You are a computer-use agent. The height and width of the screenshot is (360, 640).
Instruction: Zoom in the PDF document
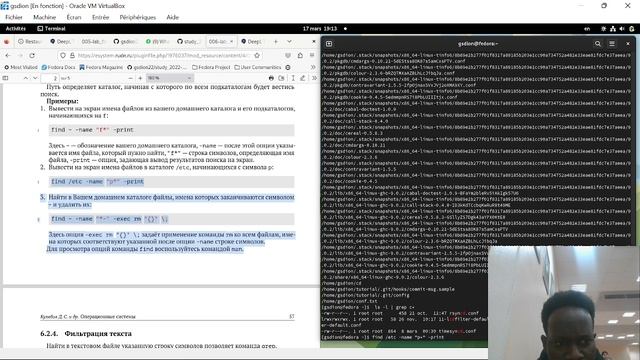(140, 78)
